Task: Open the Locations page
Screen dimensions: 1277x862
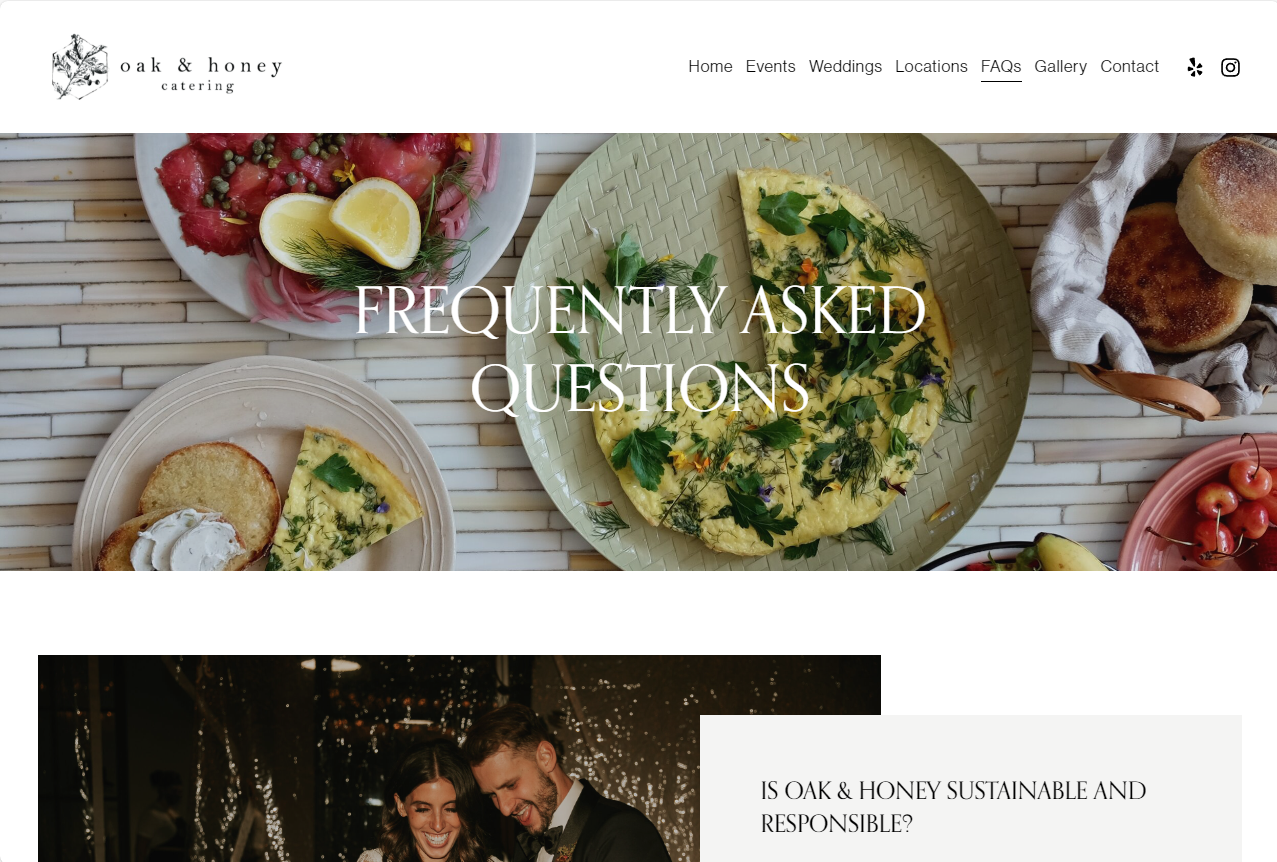Action: tap(931, 66)
